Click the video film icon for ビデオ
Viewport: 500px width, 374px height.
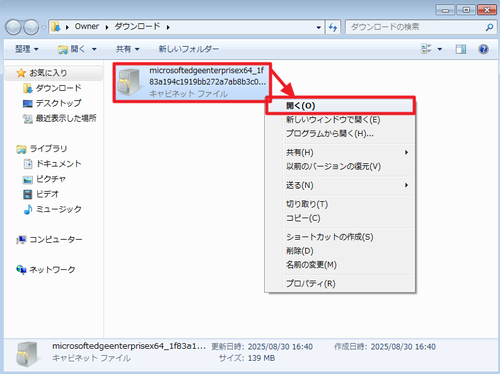28,194
